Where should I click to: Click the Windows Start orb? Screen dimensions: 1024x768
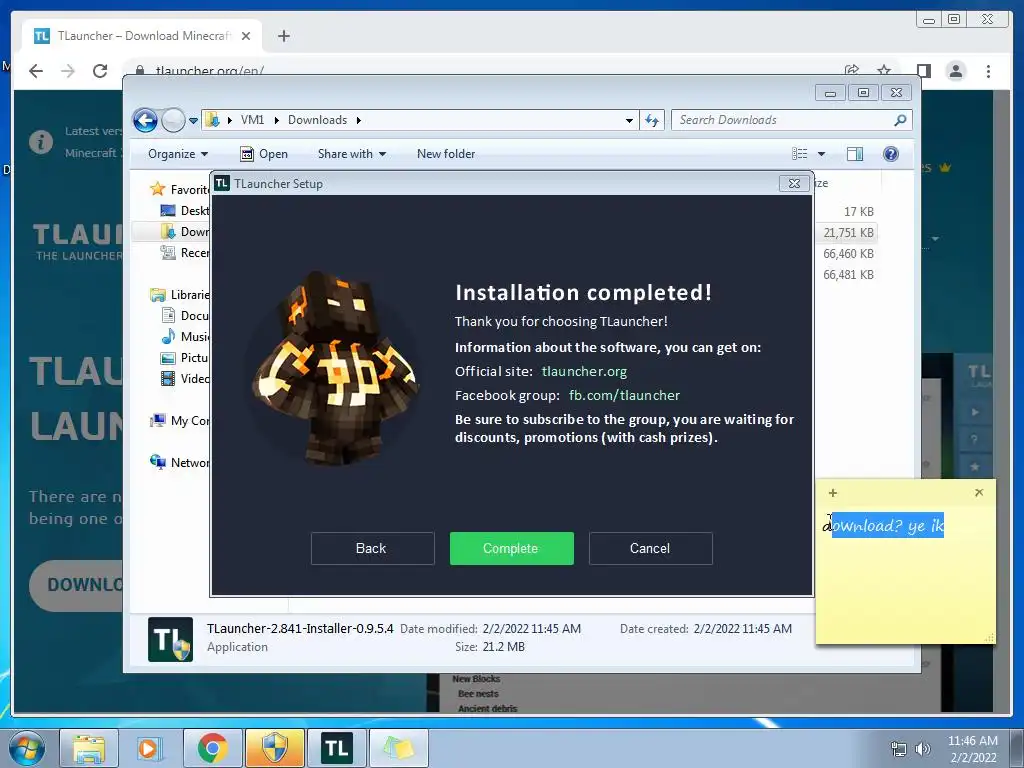(x=27, y=748)
